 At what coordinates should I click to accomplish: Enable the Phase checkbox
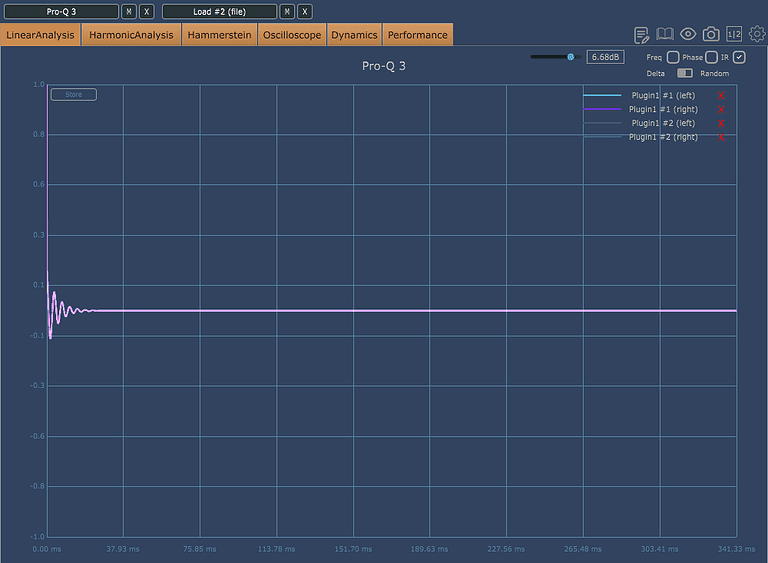pos(711,57)
